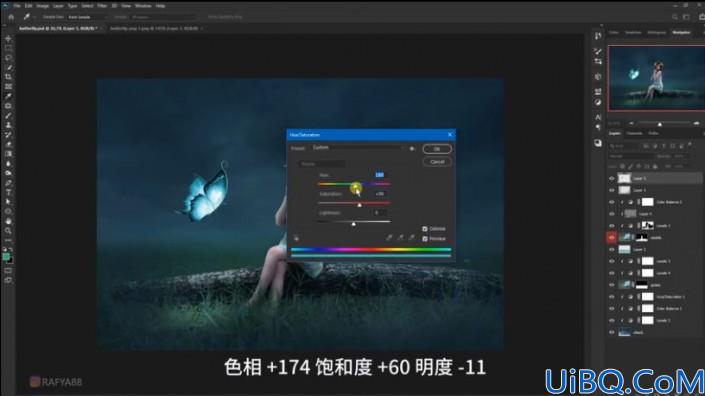Toggle visibility of Hue/Saturation 1 layer

tap(611, 297)
